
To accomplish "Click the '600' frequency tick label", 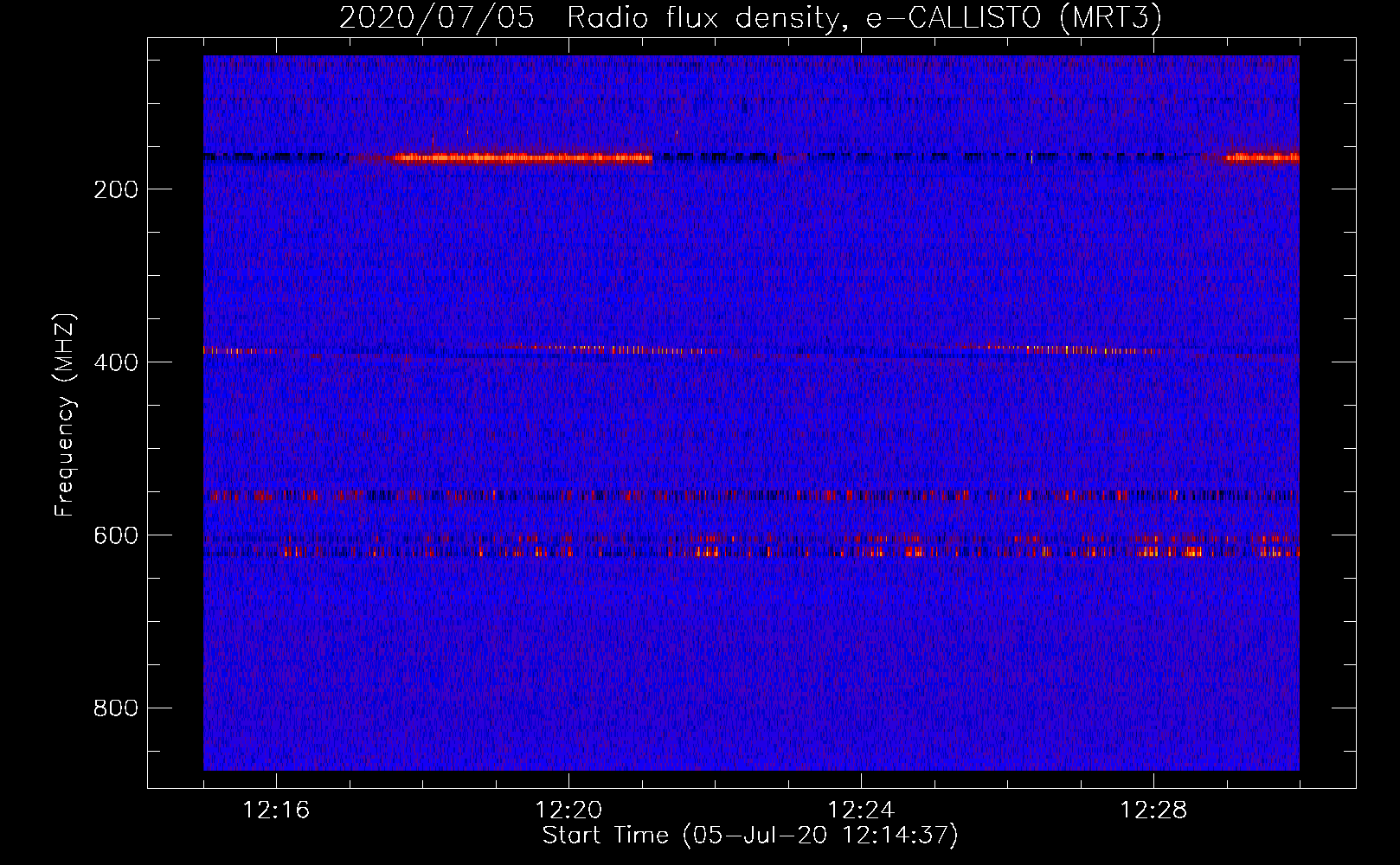I will (116, 535).
